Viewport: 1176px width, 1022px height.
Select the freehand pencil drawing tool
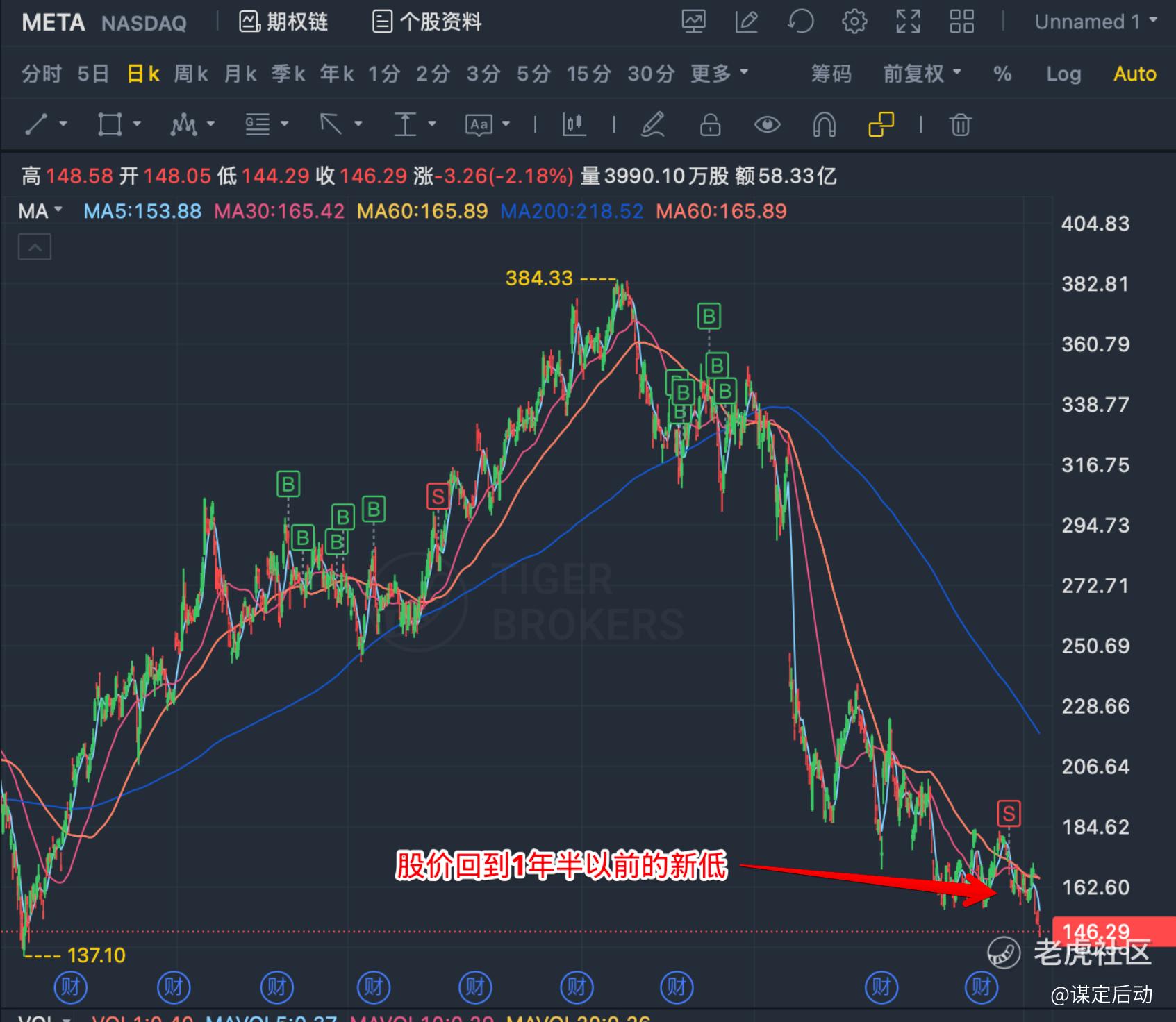[x=653, y=124]
